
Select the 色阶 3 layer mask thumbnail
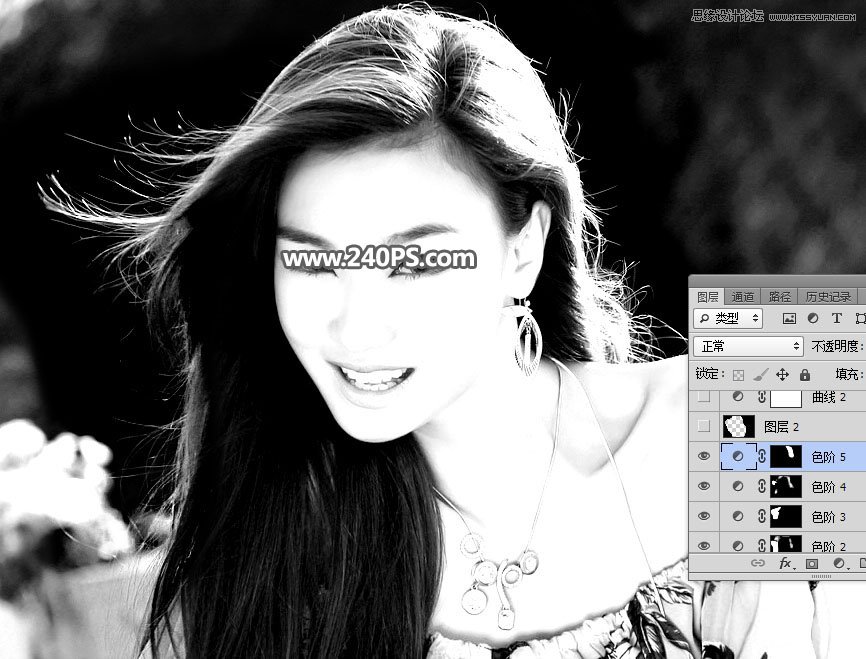pyautogui.click(x=786, y=516)
